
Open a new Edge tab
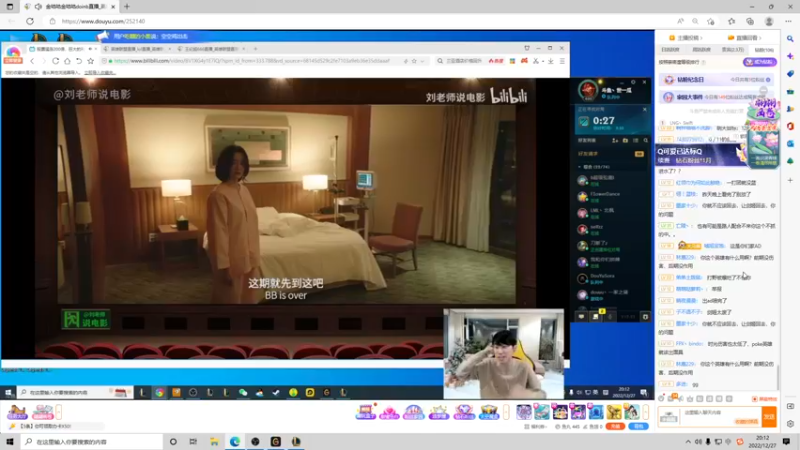click(127, 7)
